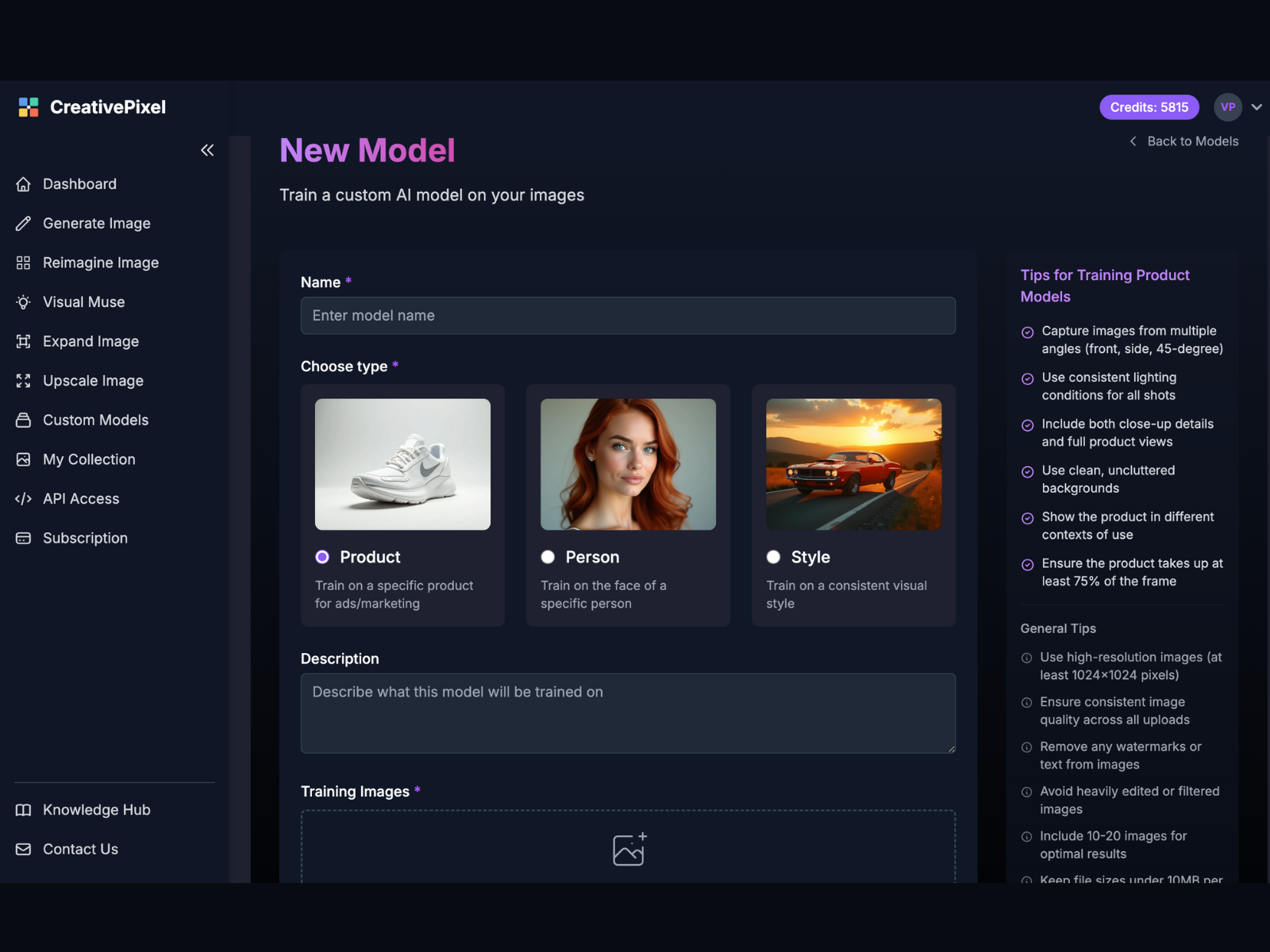Click the Generate Image pencil icon

[x=23, y=224]
